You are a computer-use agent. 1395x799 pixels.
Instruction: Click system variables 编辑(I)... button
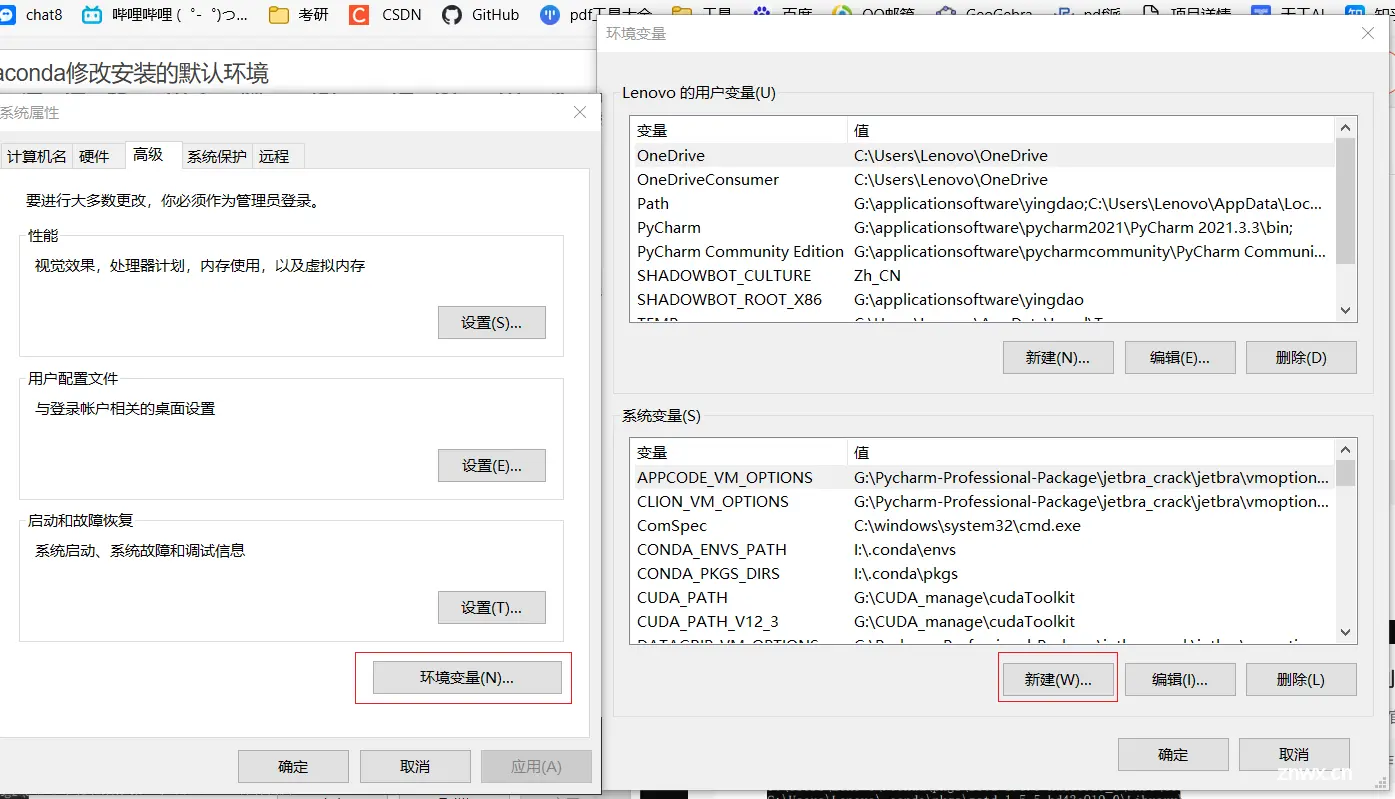pyautogui.click(x=1180, y=679)
